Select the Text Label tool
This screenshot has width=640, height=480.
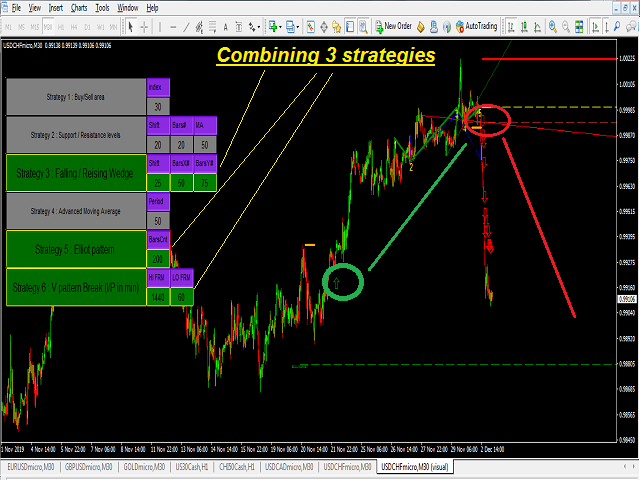(239, 27)
